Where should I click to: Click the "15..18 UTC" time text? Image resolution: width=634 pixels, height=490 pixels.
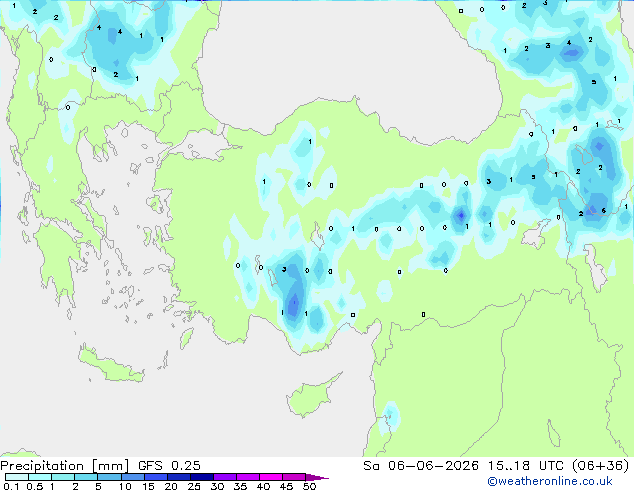coord(525,466)
